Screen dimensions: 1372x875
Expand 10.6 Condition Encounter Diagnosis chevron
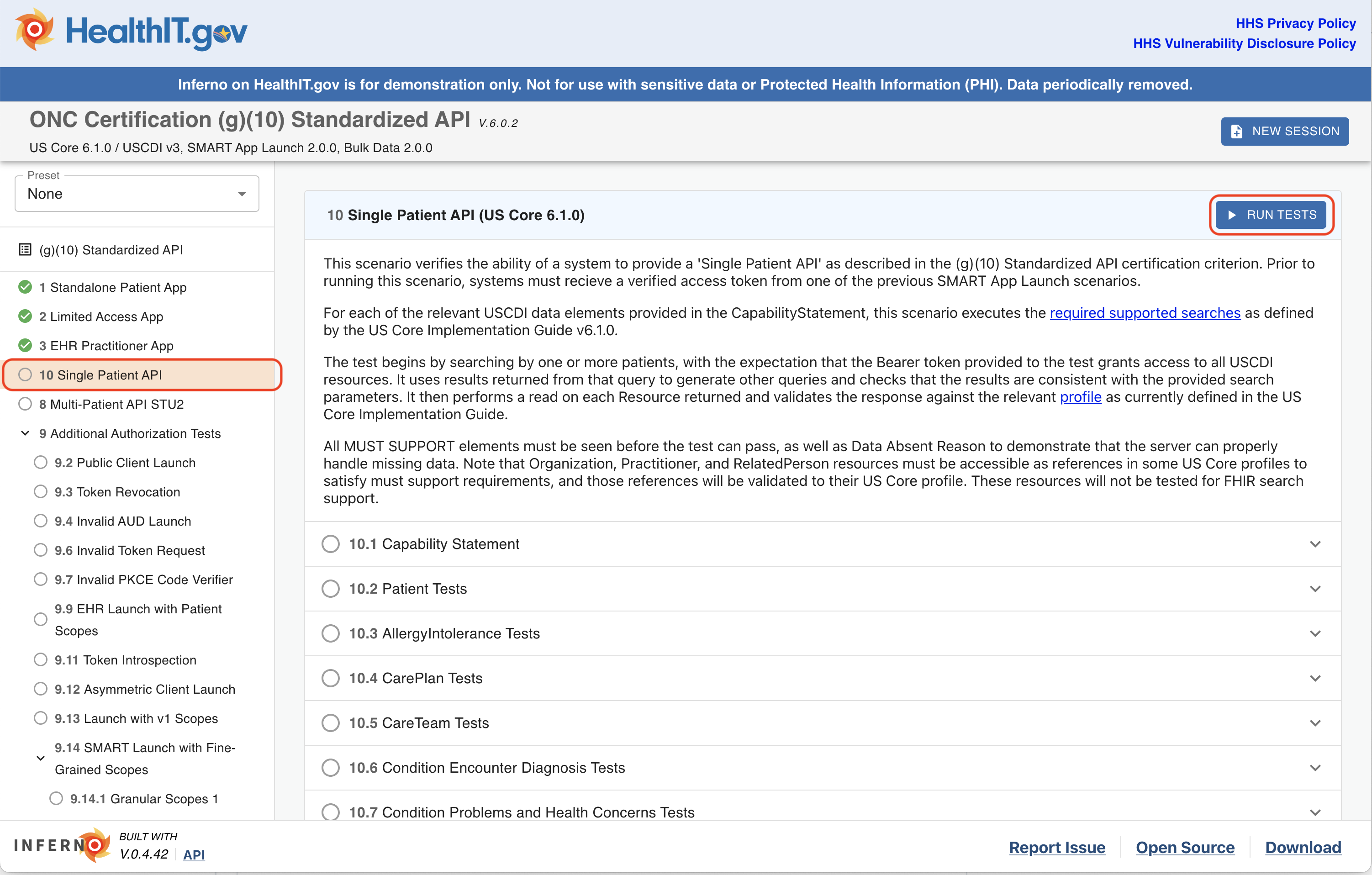pyautogui.click(x=1315, y=767)
